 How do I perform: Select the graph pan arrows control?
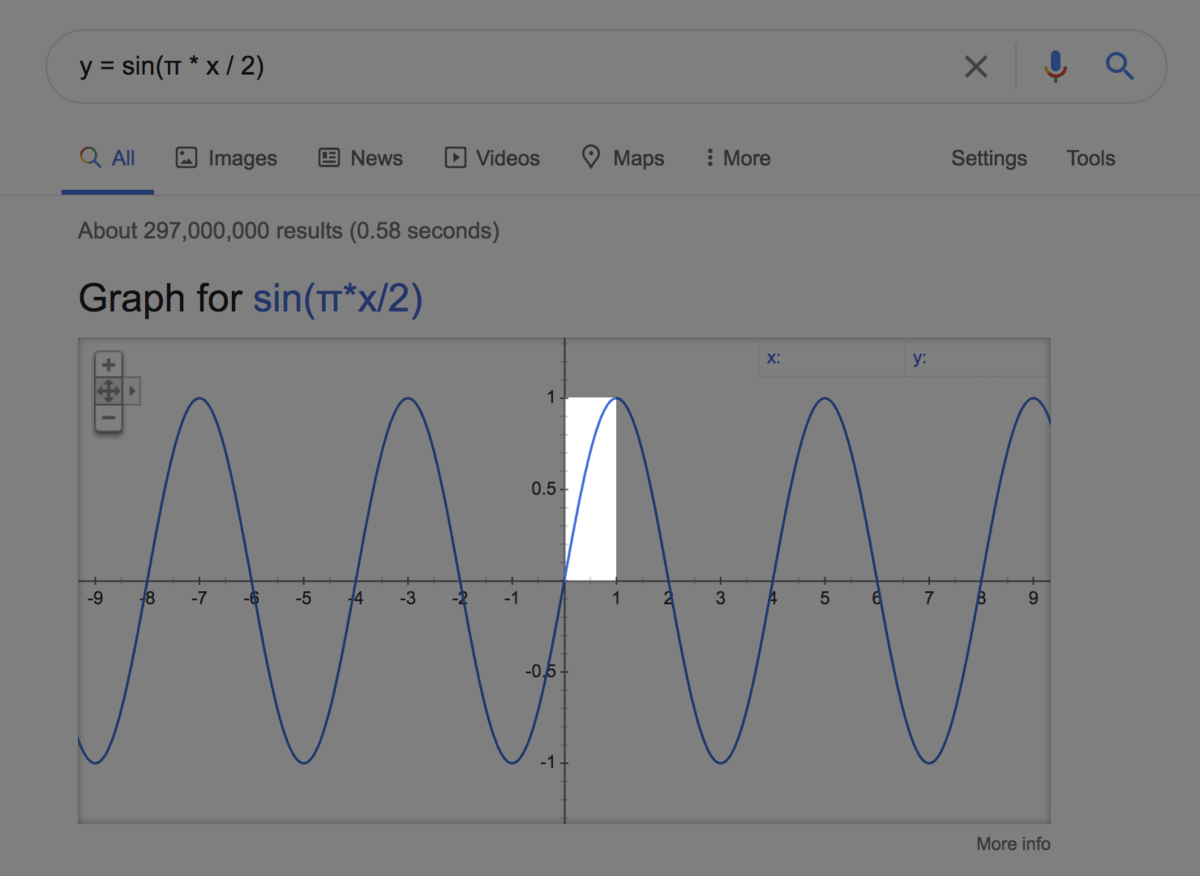point(108,391)
